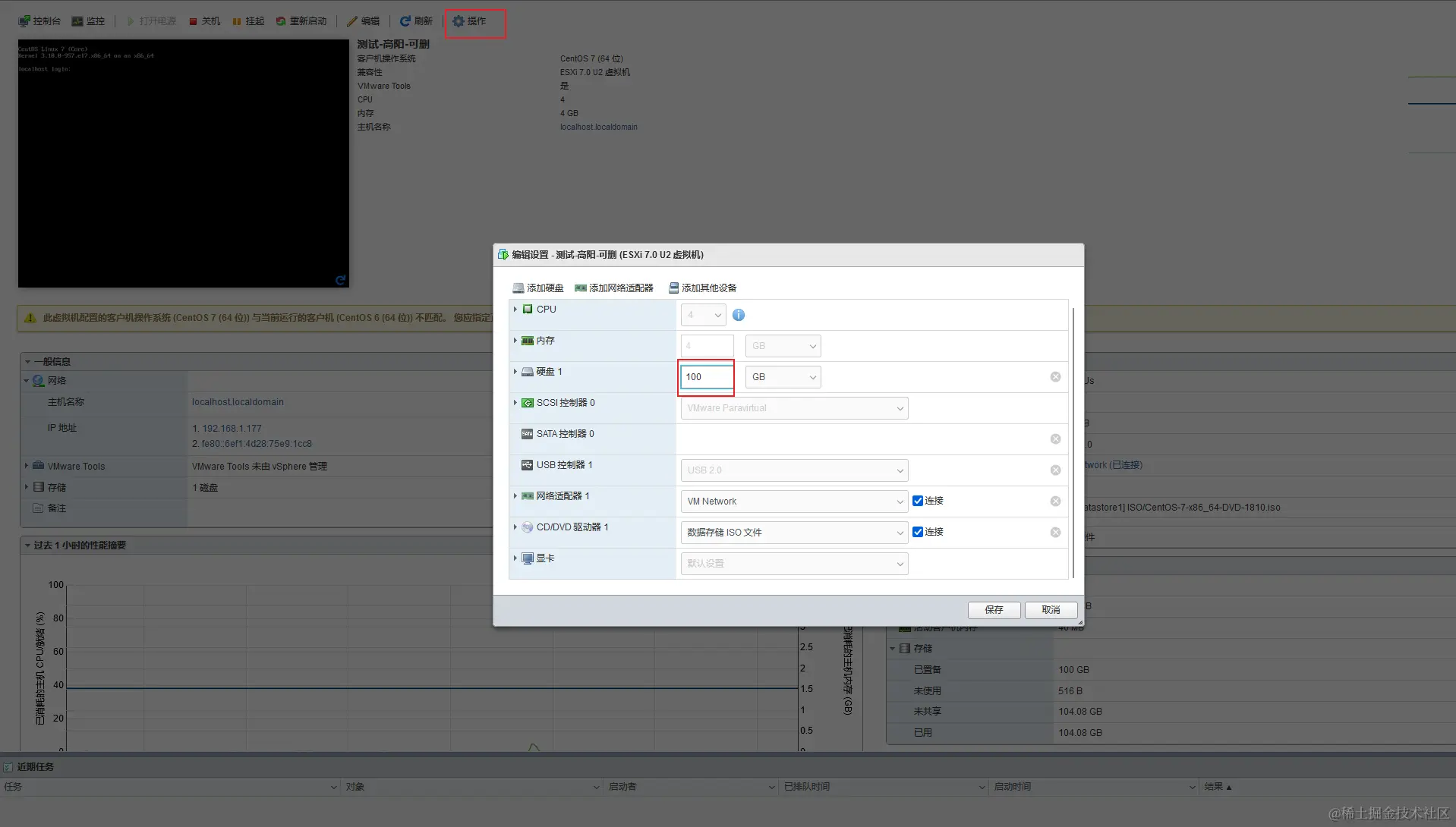Click the USB 控制器 1 icon
The height and width of the screenshot is (827, 1456).
point(527,465)
